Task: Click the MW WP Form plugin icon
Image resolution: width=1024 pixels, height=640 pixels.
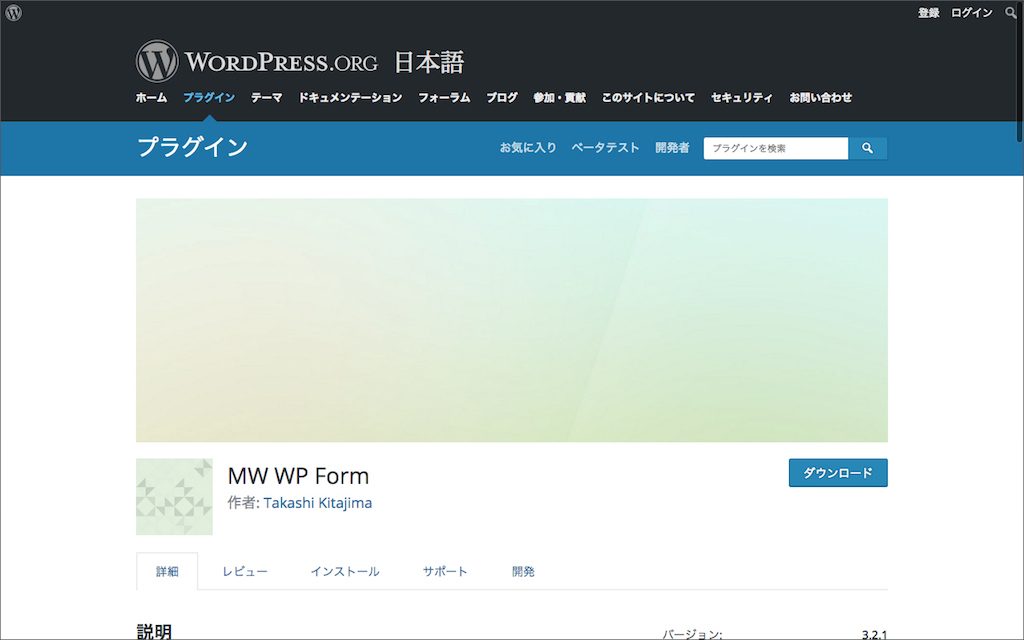Action: pos(174,496)
